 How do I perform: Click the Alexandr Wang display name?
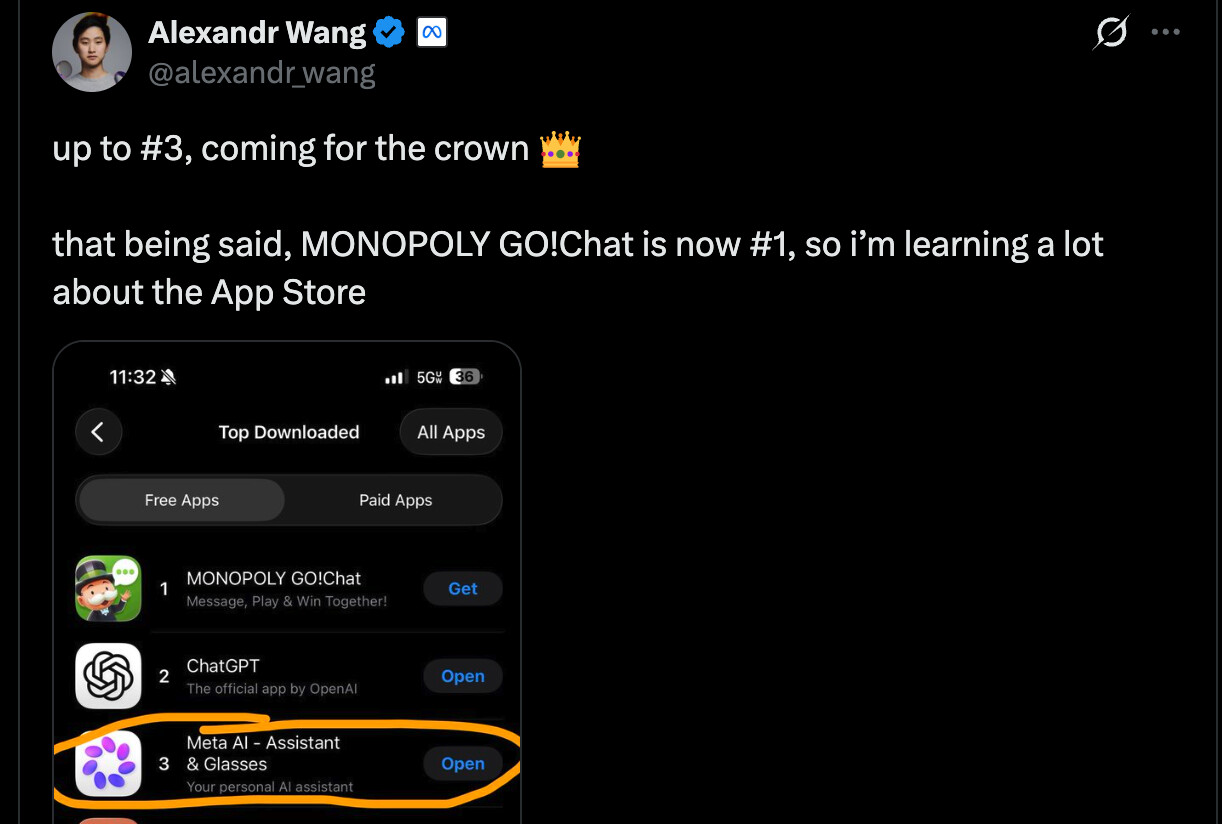(x=257, y=33)
